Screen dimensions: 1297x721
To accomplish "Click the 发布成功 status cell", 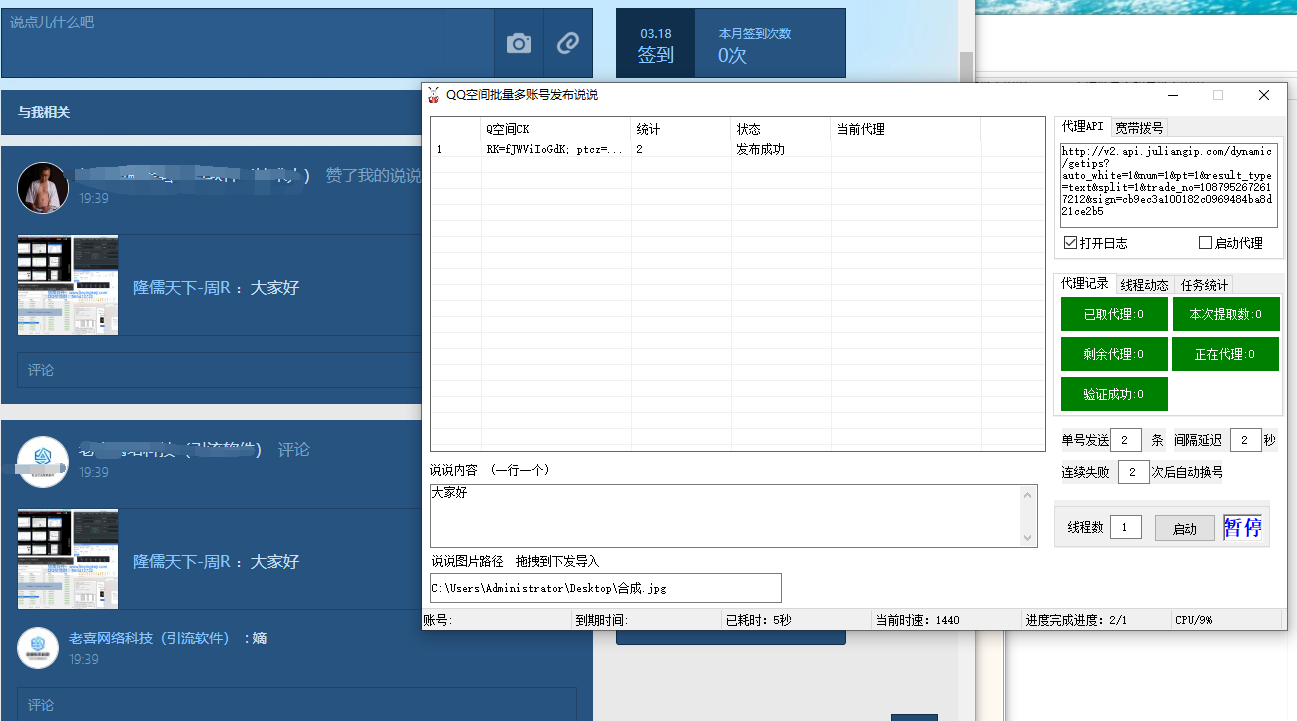I will click(x=781, y=149).
